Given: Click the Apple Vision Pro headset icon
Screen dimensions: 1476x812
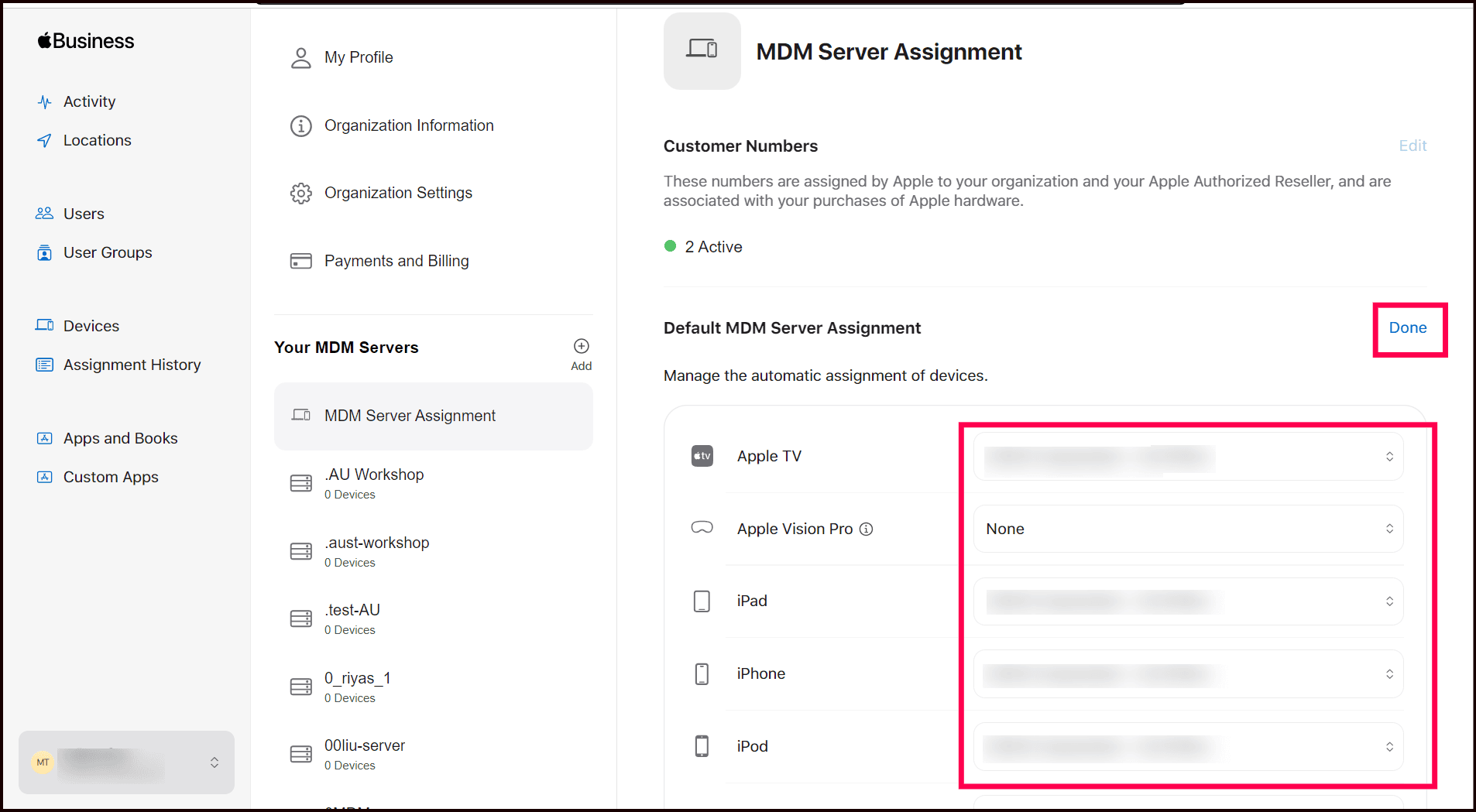Looking at the screenshot, I should (702, 528).
